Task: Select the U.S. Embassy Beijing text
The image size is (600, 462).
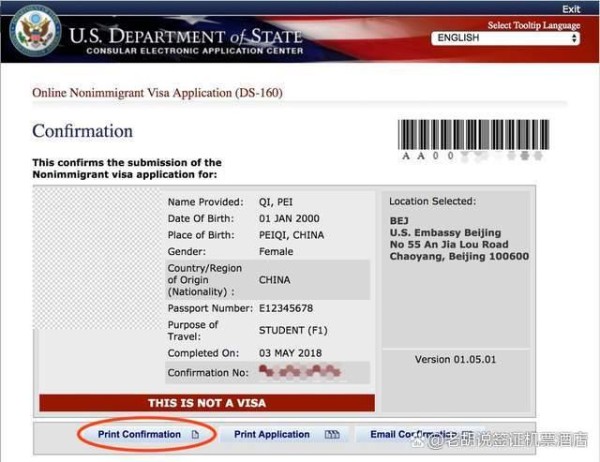Action: pyautogui.click(x=445, y=233)
